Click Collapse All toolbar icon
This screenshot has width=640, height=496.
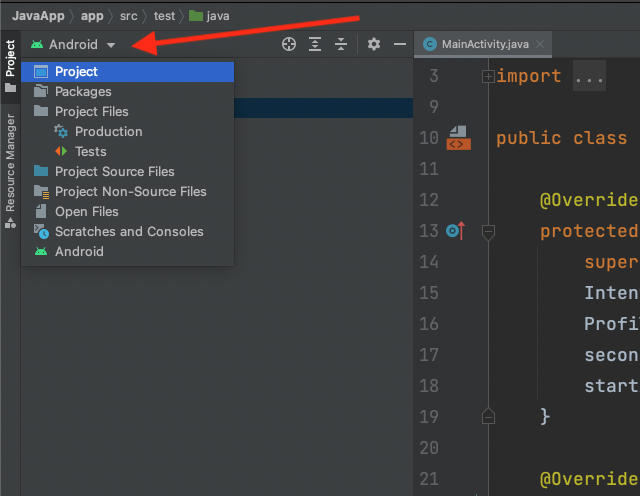click(x=341, y=44)
